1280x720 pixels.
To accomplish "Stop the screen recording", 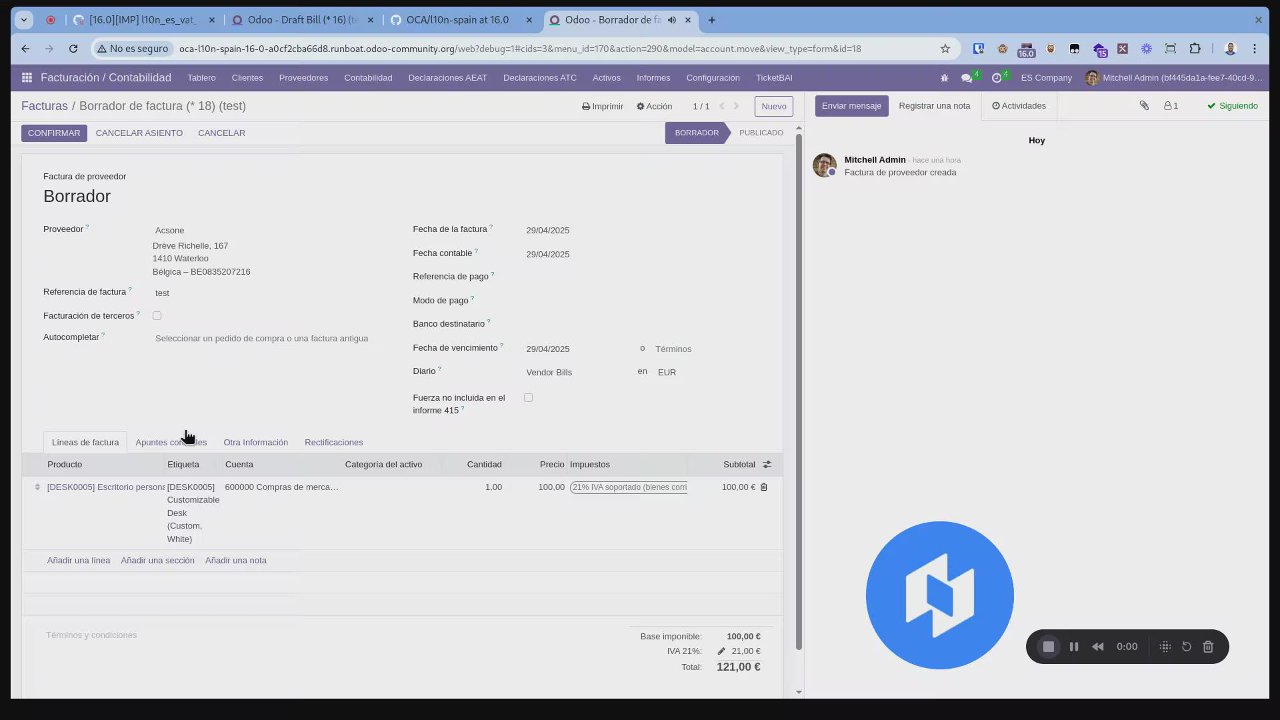I will click(1048, 647).
